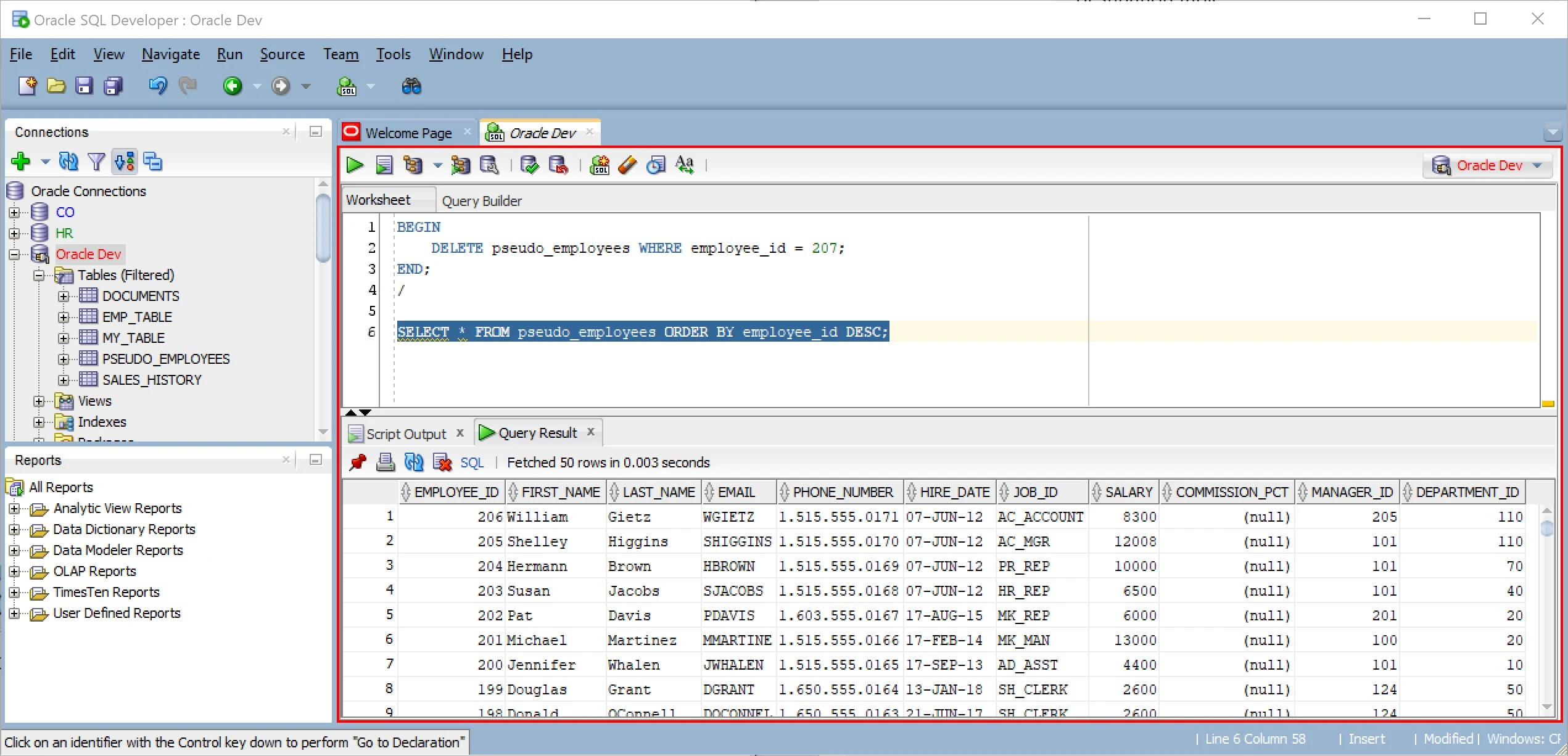This screenshot has height=756, width=1568.
Task: Pin the query result with the red pin
Action: tap(358, 462)
